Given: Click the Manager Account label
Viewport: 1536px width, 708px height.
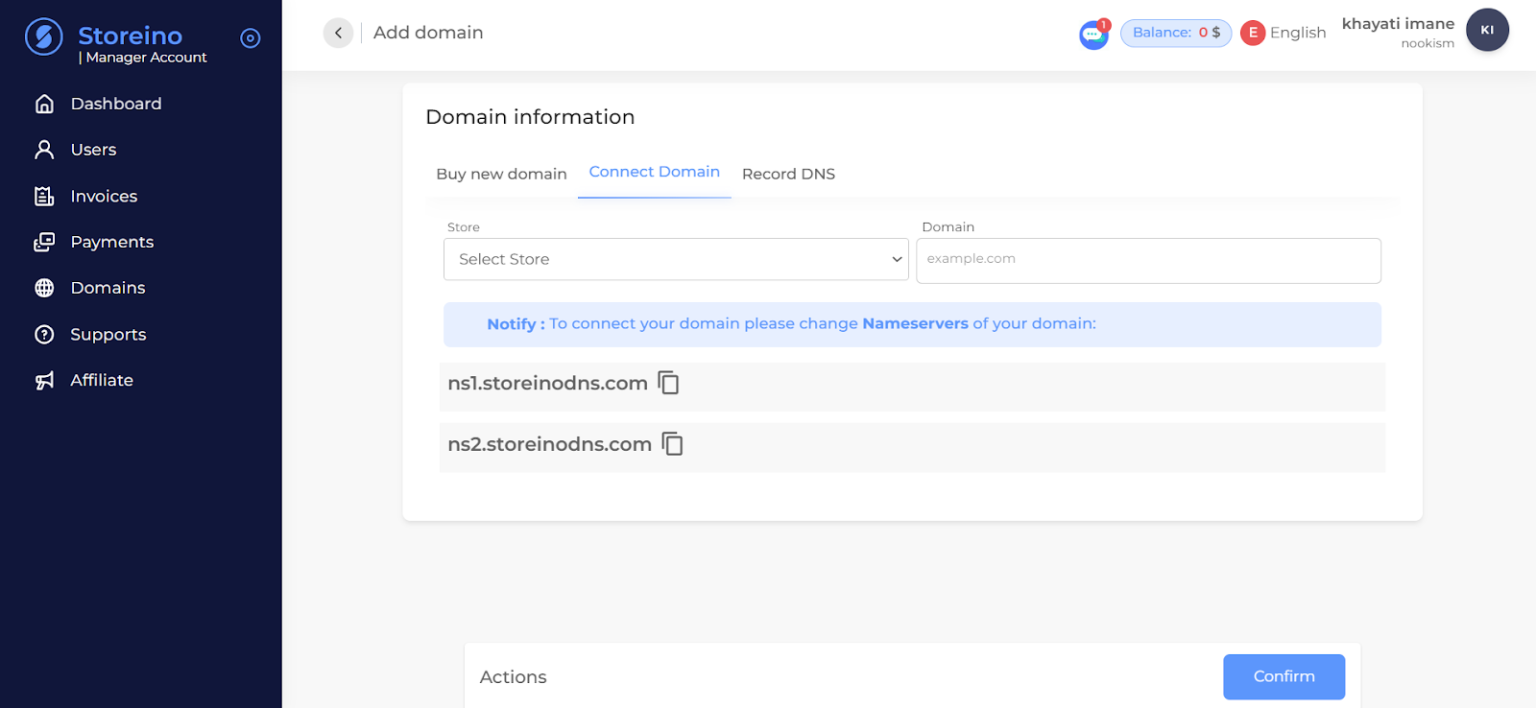Looking at the screenshot, I should [x=143, y=58].
